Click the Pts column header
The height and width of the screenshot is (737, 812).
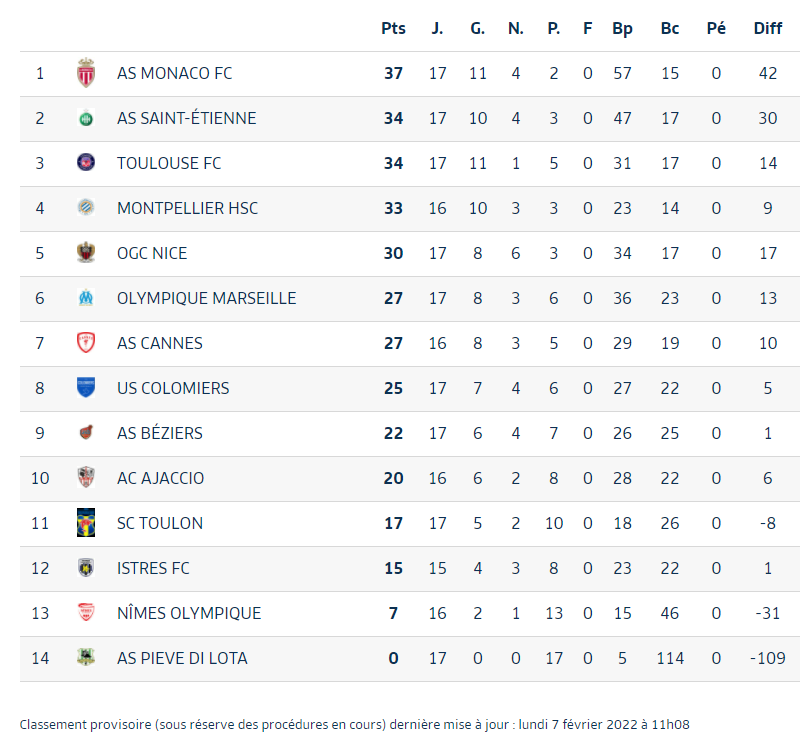pos(394,28)
